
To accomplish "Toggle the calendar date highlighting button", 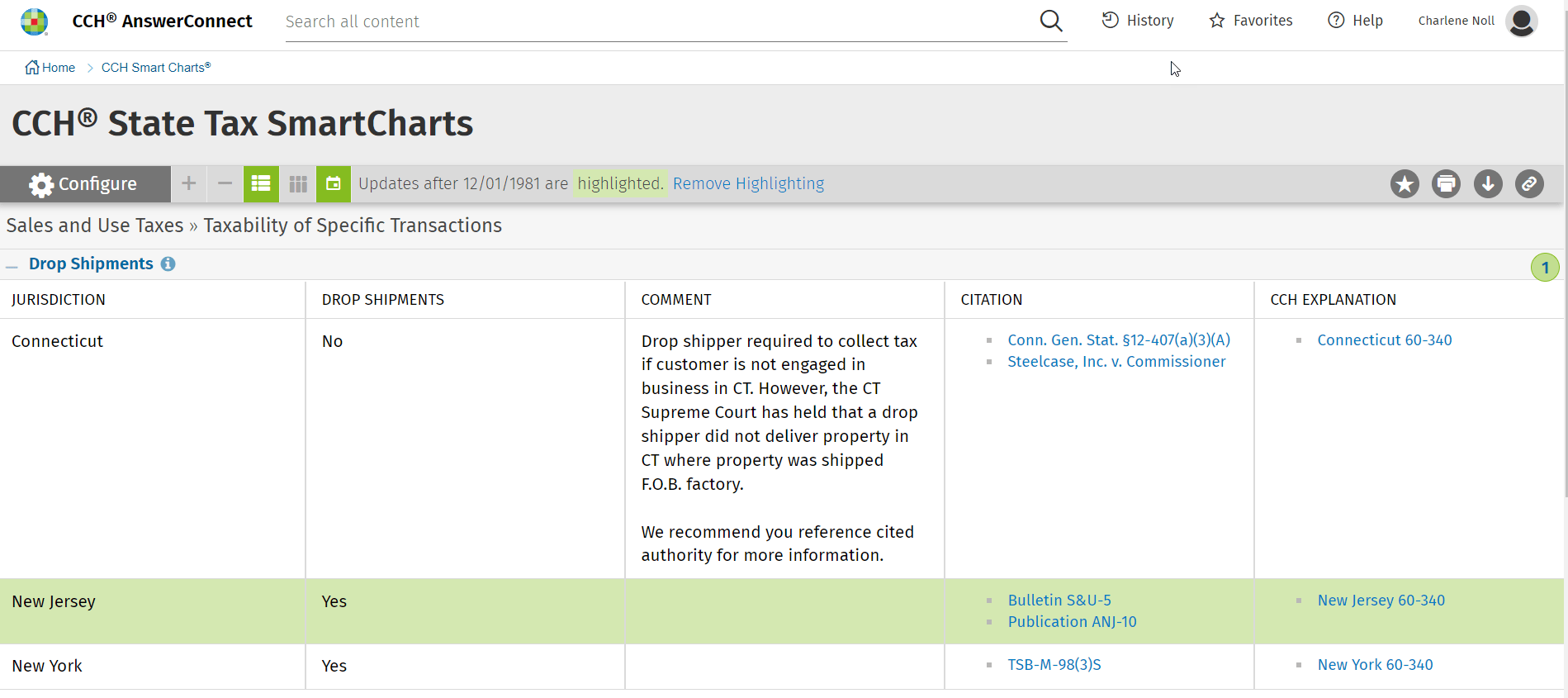I will tap(334, 183).
